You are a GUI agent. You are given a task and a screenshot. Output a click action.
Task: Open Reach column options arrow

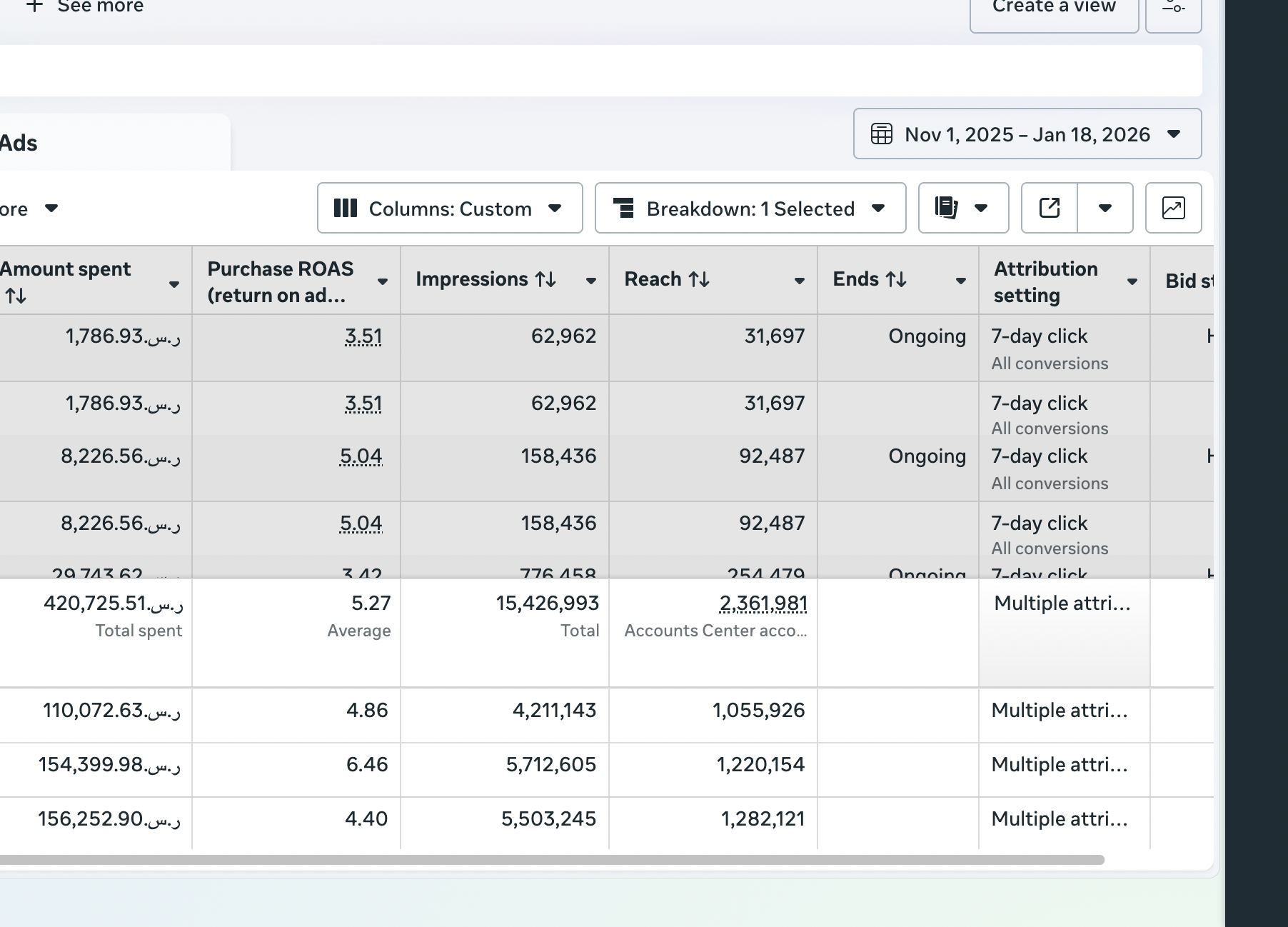pos(800,281)
